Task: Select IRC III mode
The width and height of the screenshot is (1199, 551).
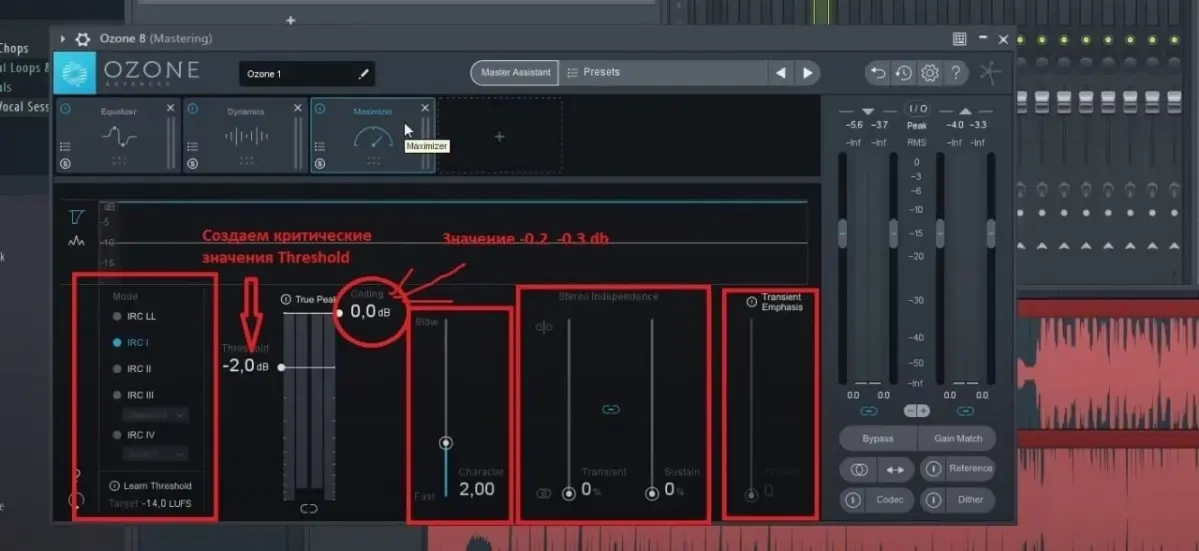Action: (x=133, y=395)
